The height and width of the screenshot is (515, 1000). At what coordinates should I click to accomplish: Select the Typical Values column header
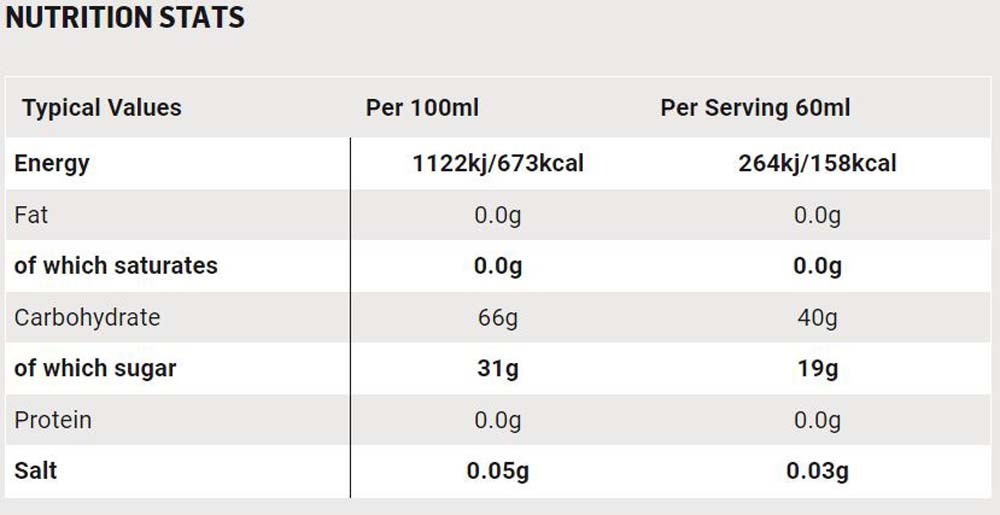102,108
